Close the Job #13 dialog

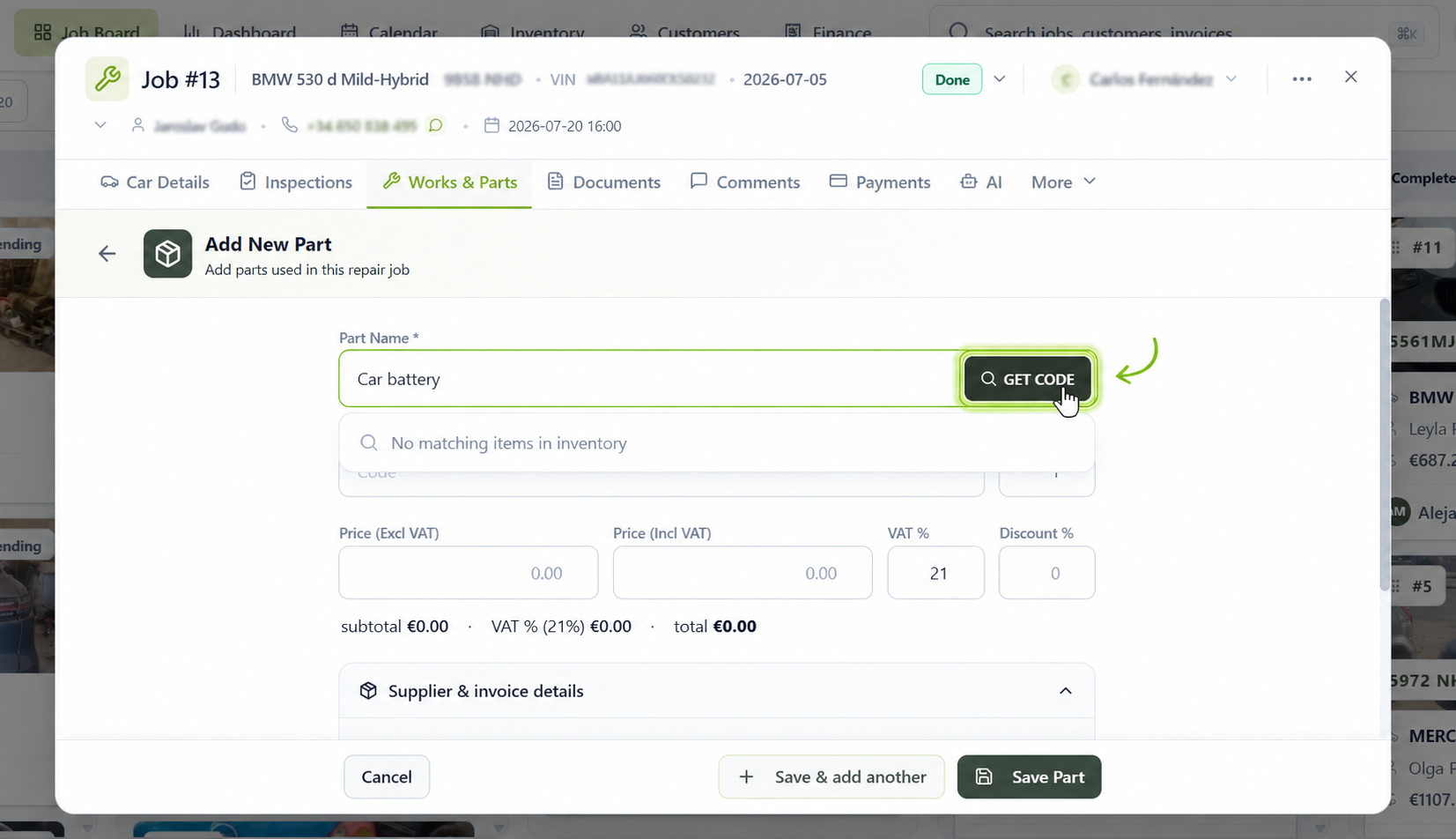pos(1351,78)
